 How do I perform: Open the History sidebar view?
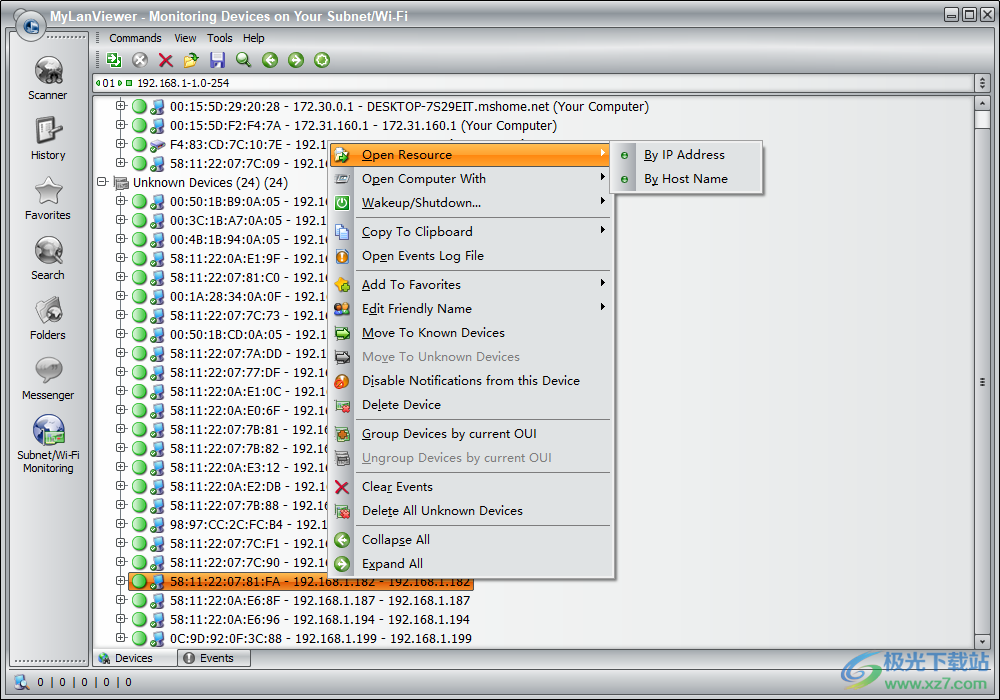coord(47,137)
